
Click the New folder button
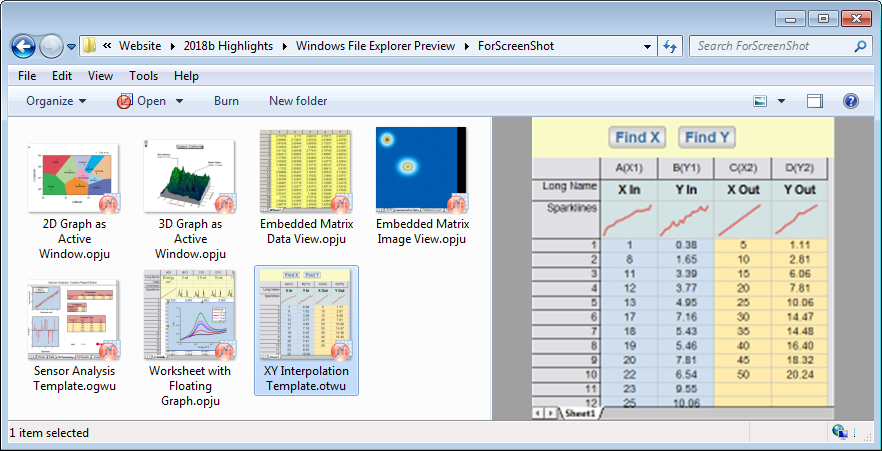(298, 101)
